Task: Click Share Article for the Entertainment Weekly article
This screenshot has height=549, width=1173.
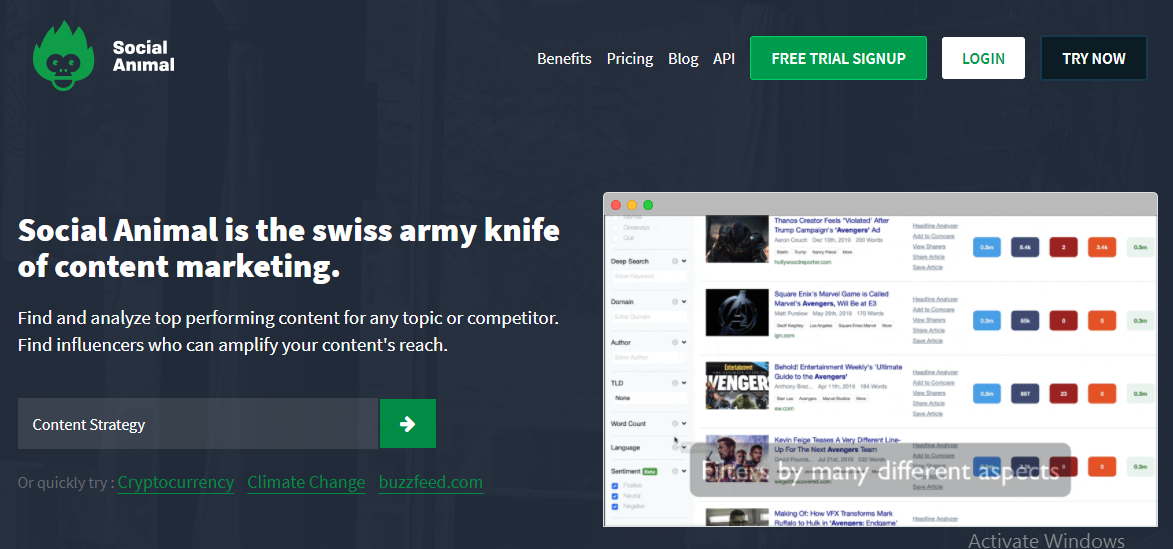Action: point(928,403)
